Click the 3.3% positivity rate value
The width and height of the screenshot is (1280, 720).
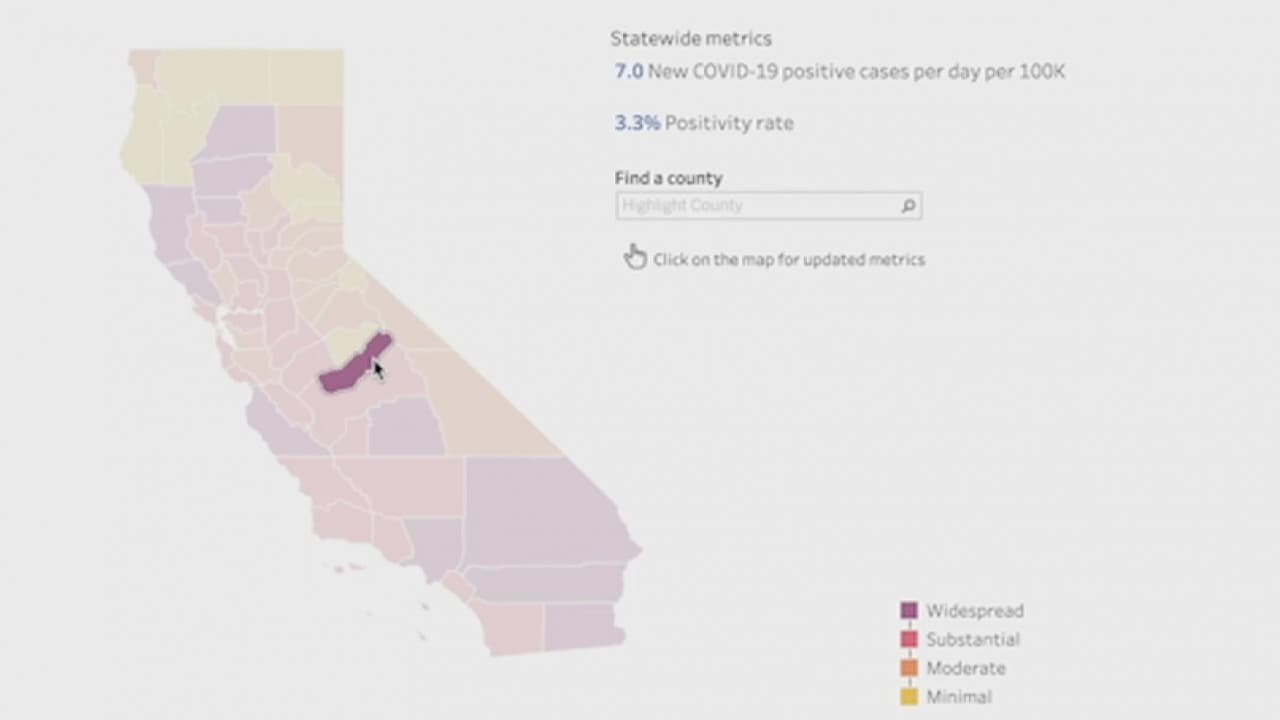click(637, 123)
